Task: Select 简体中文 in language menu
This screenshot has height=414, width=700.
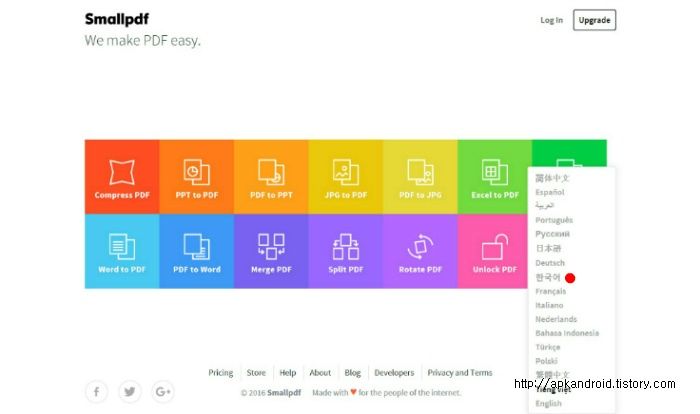Action: coord(552,178)
